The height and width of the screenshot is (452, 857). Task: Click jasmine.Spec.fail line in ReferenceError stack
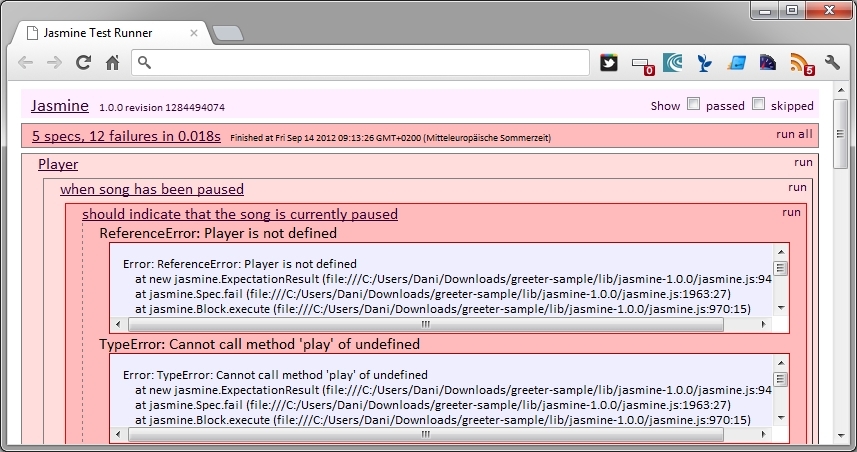(x=433, y=294)
